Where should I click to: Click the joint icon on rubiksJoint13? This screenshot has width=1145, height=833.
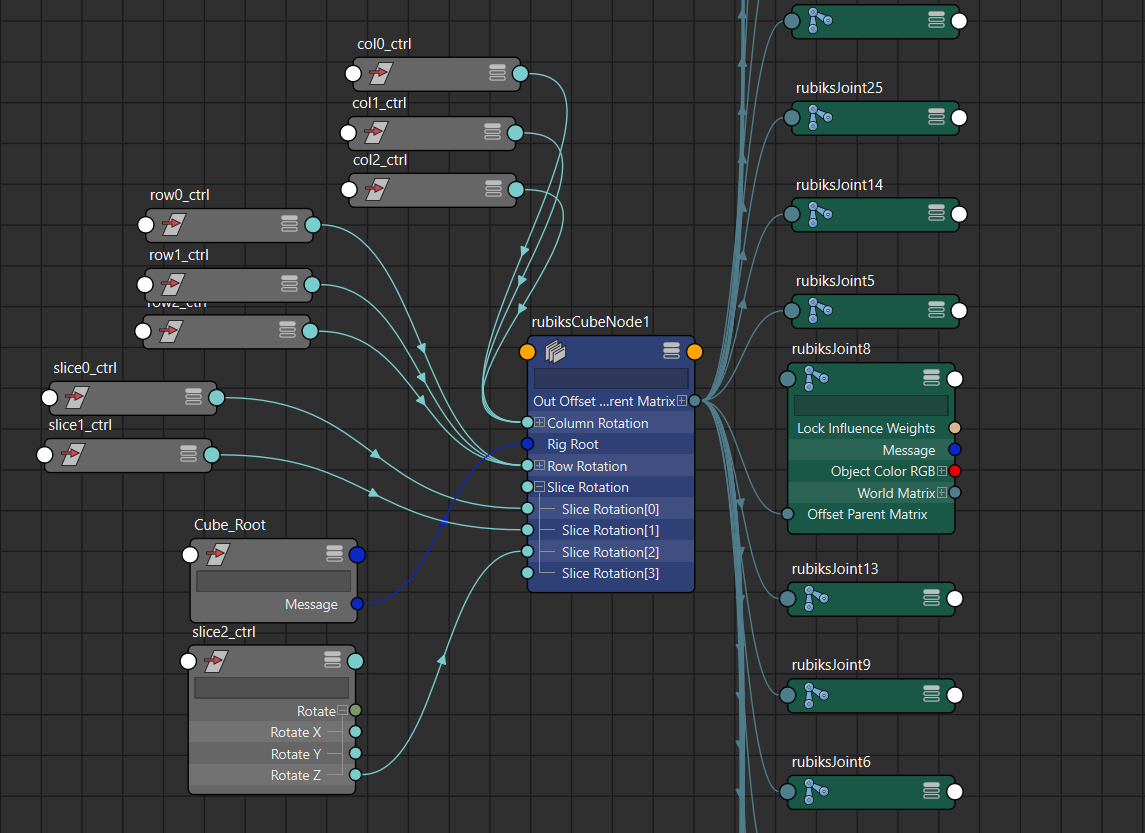click(815, 598)
